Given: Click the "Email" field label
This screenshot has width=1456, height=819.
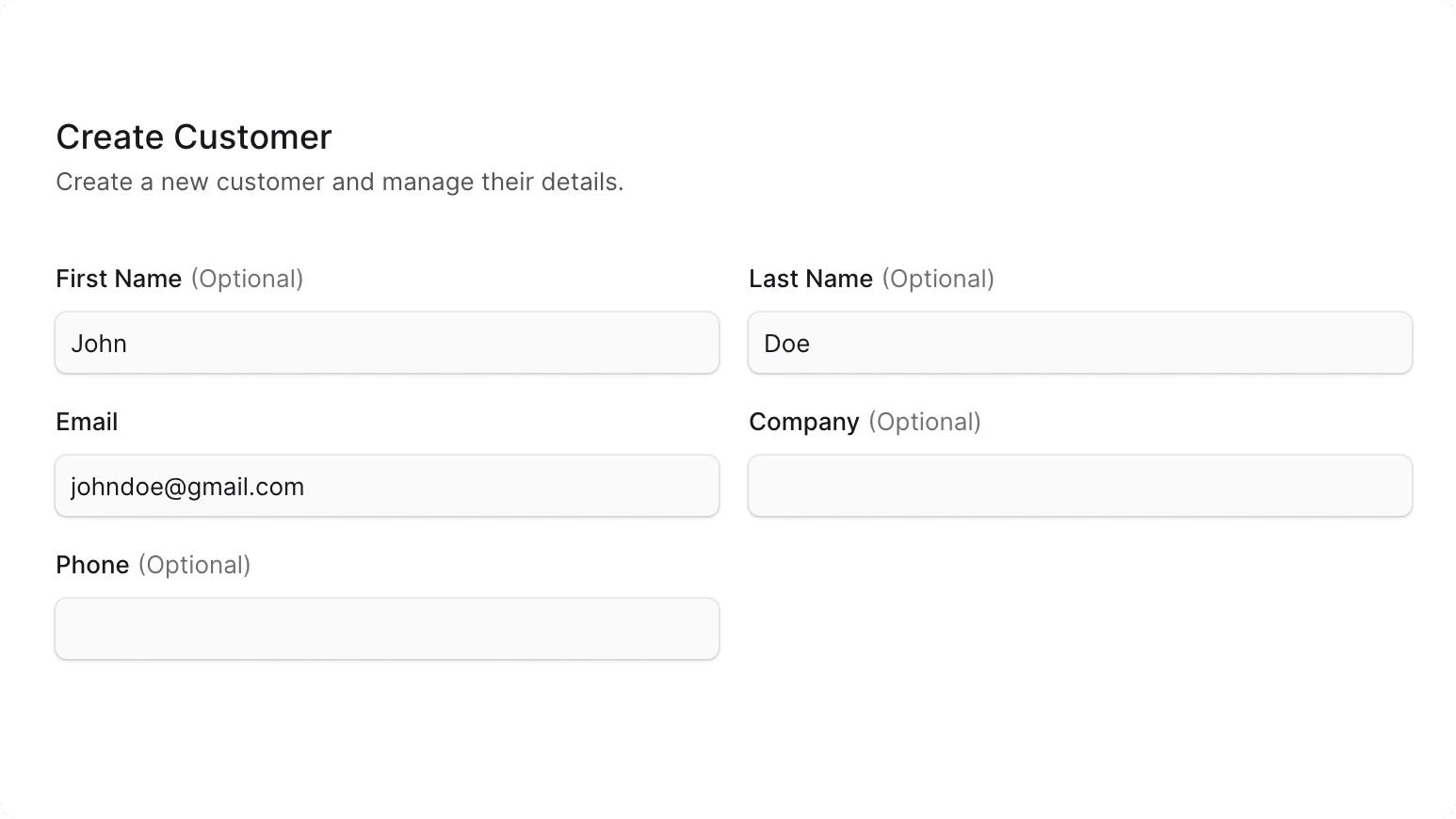Looking at the screenshot, I should [87, 422].
